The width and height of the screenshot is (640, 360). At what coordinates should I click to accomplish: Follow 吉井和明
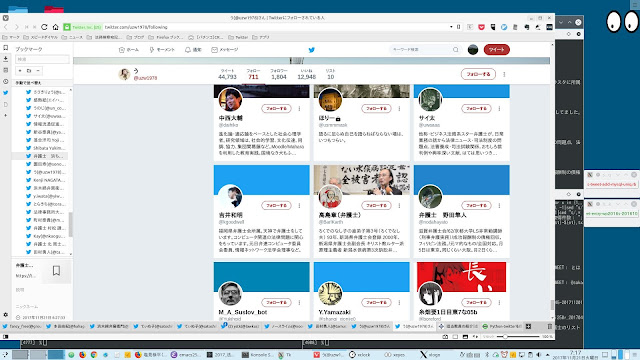click(276, 205)
